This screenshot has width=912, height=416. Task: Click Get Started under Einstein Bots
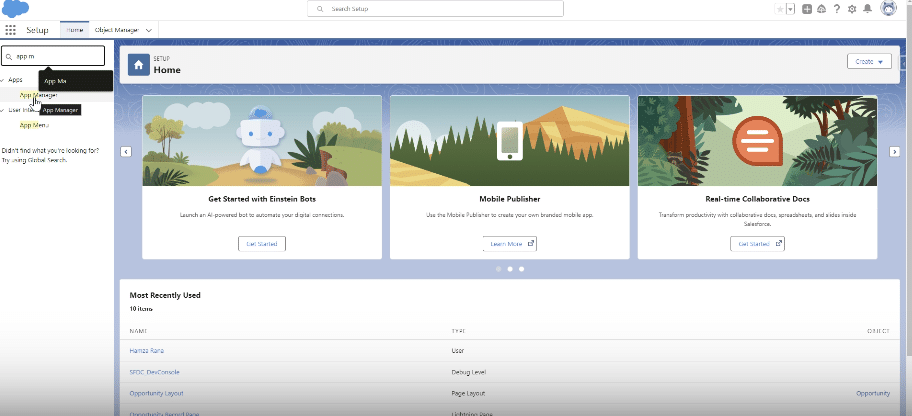tap(262, 244)
